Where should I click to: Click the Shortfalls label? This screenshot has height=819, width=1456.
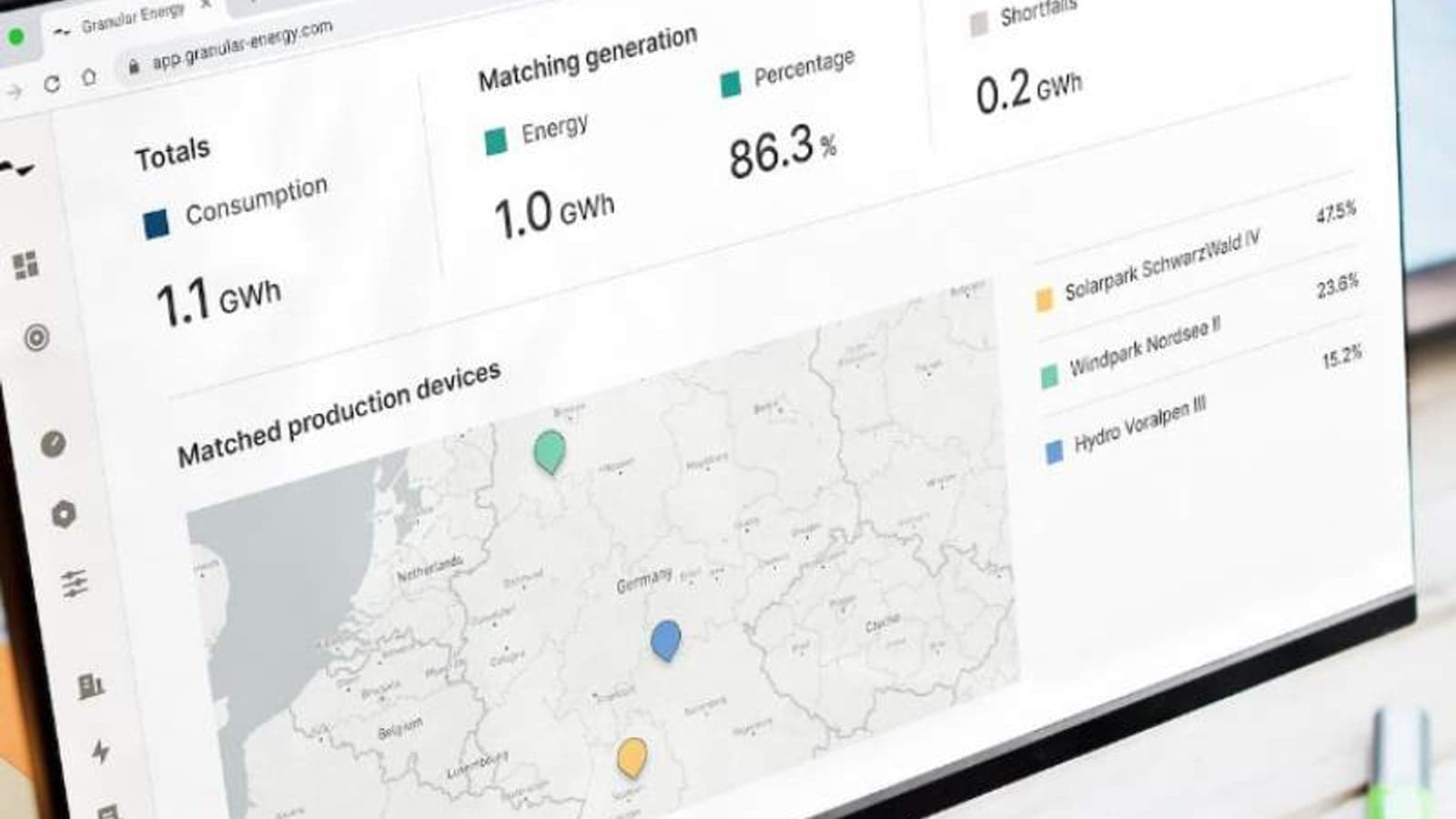pyautogui.click(x=1038, y=13)
